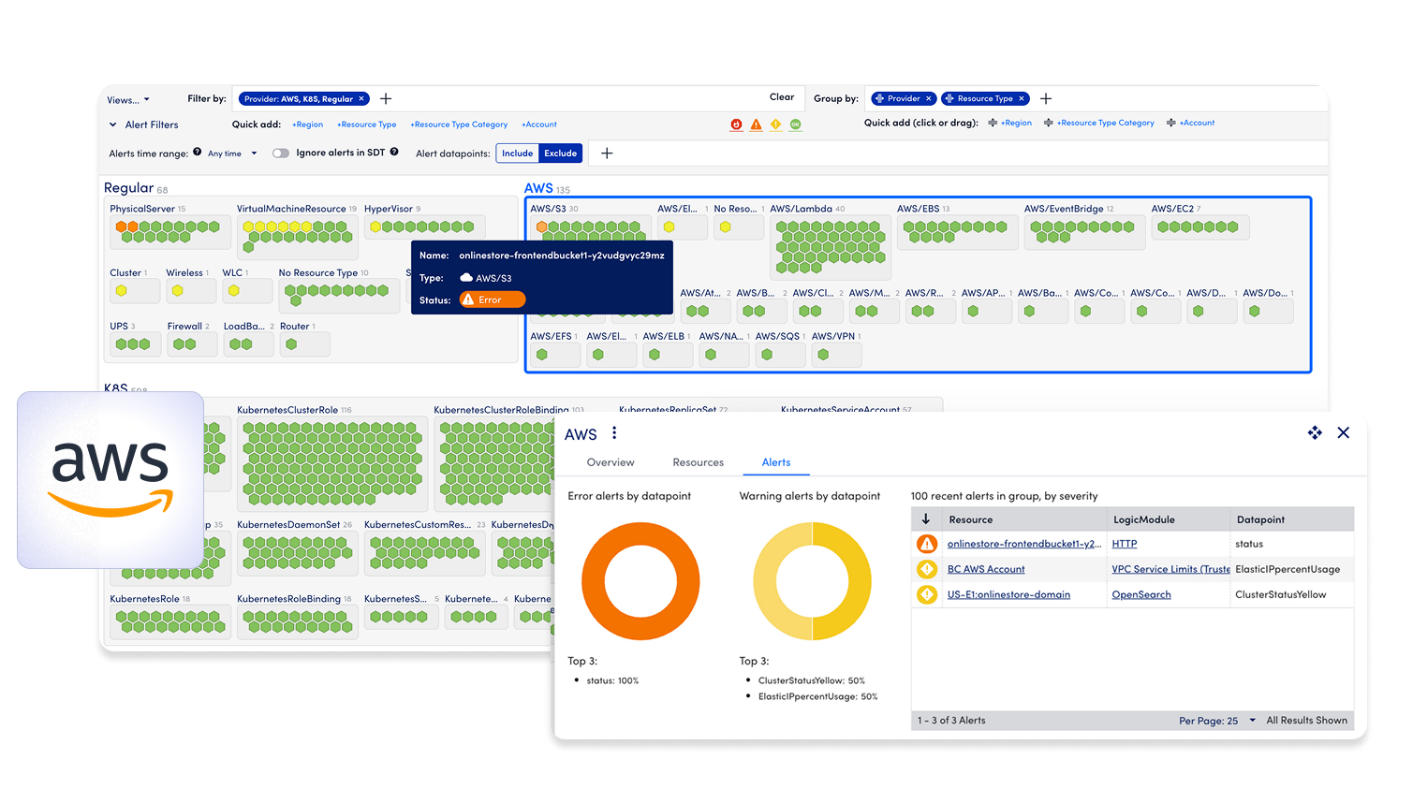1427x803 pixels.
Task: Open the Views dropdown
Action: [128, 100]
